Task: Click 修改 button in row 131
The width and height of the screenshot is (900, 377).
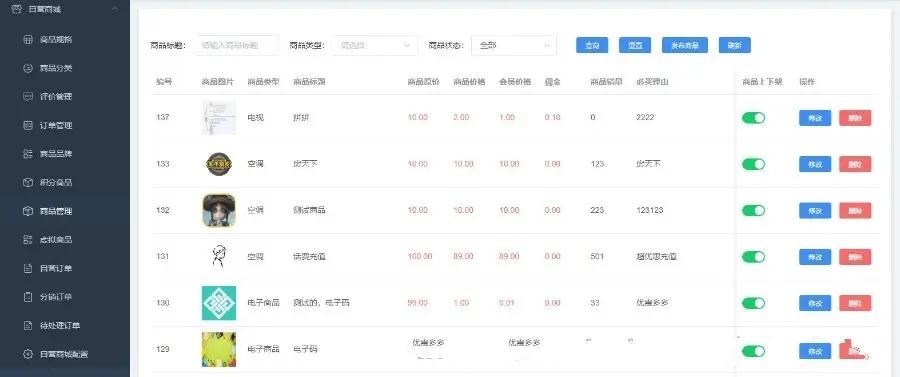Action: click(815, 257)
